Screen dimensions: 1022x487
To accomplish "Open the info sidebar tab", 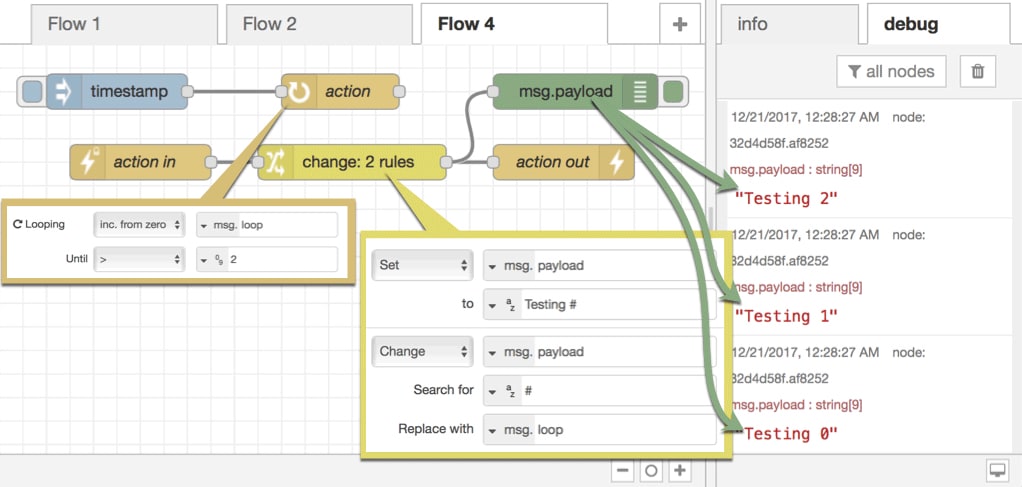I will [788, 25].
